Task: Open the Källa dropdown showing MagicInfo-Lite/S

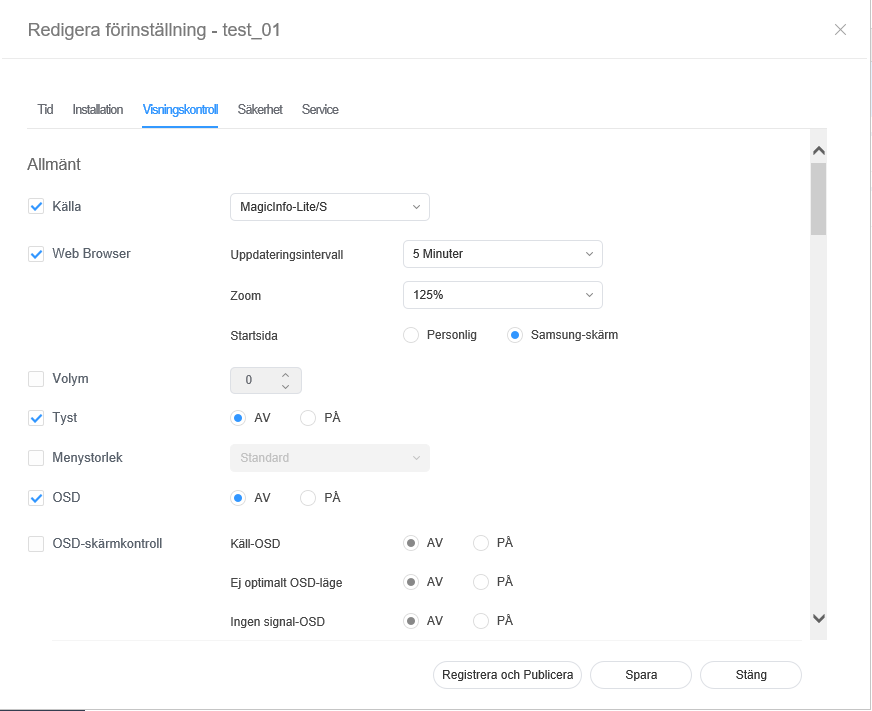Action: point(329,207)
